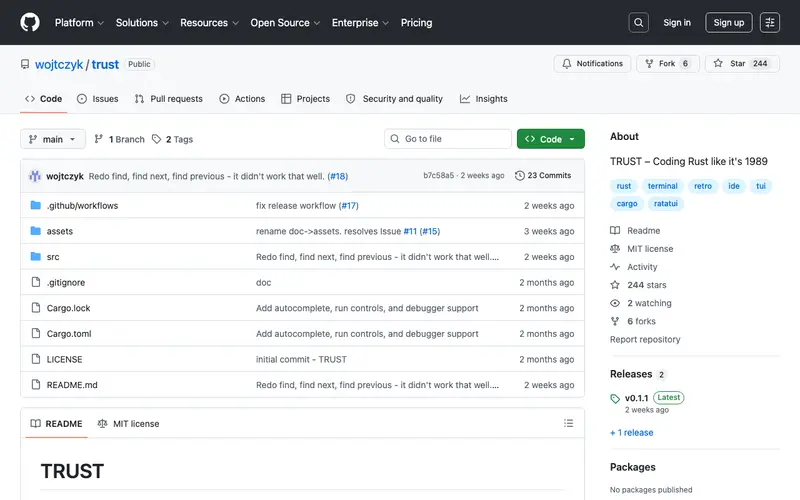Click the eye icon beside 2 watching
The height and width of the screenshot is (500, 800).
pyautogui.click(x=615, y=303)
